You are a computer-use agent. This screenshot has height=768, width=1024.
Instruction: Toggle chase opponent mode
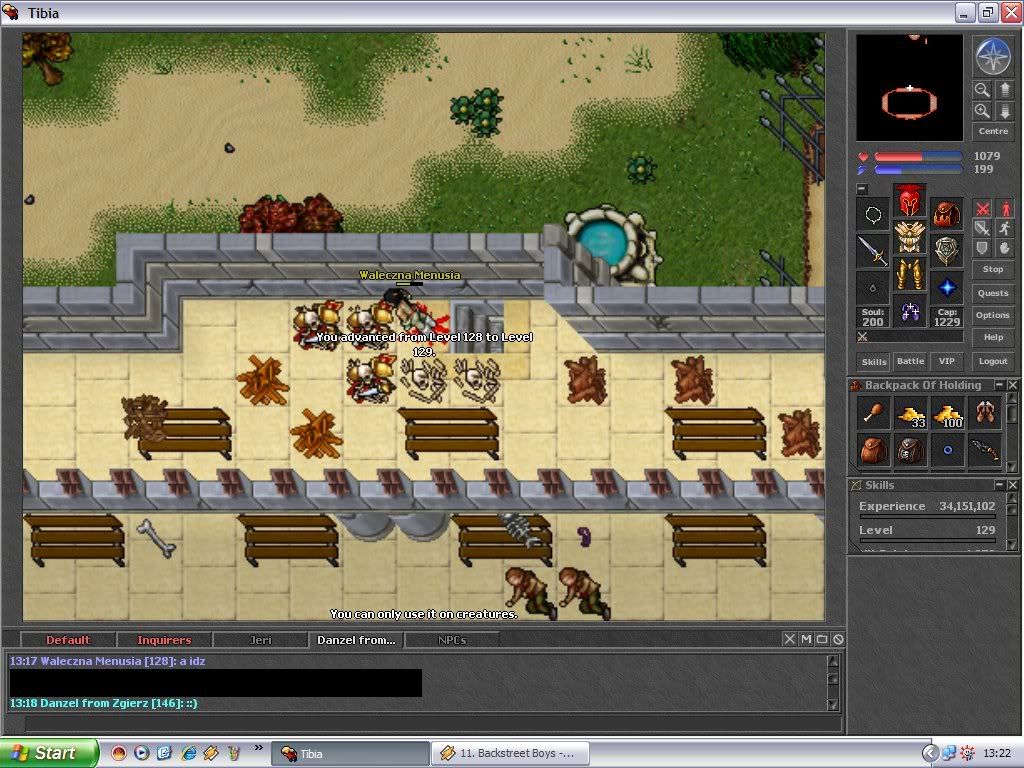(x=1004, y=228)
